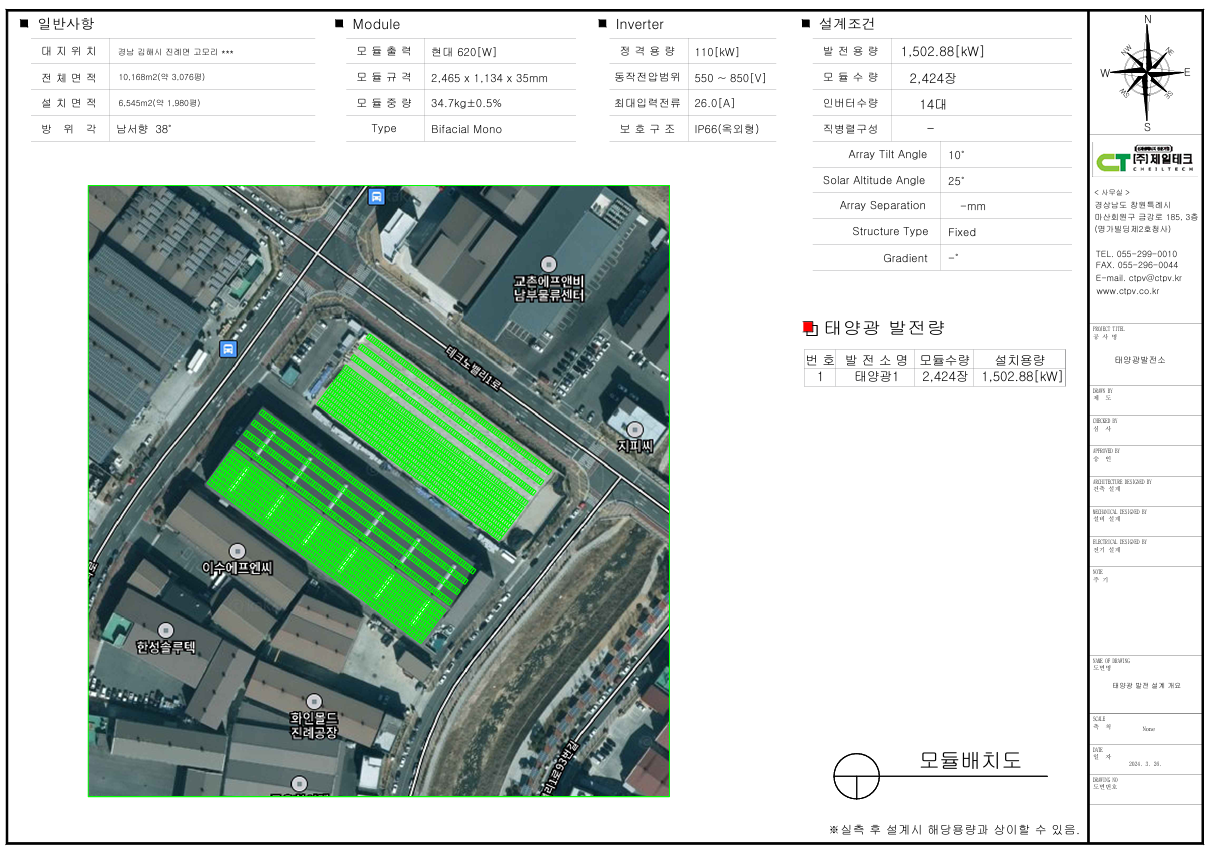Click the 화인몰드 진례공장 location marker
The width and height of the screenshot is (1211, 853).
coord(315,701)
